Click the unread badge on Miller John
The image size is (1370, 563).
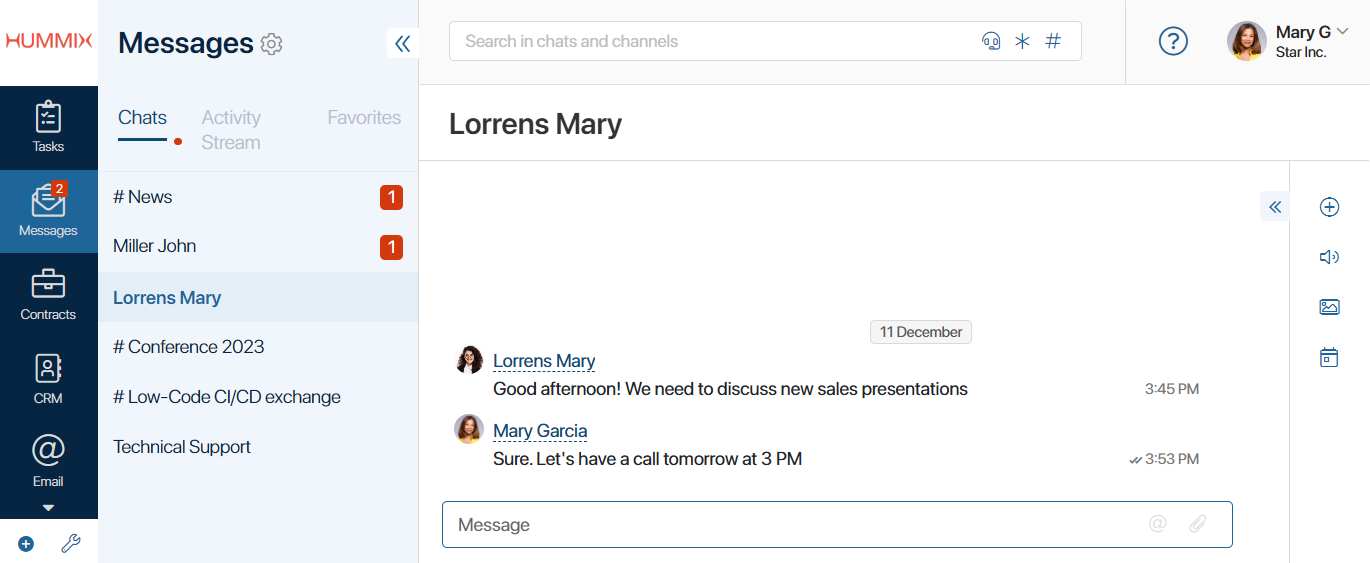(x=391, y=247)
